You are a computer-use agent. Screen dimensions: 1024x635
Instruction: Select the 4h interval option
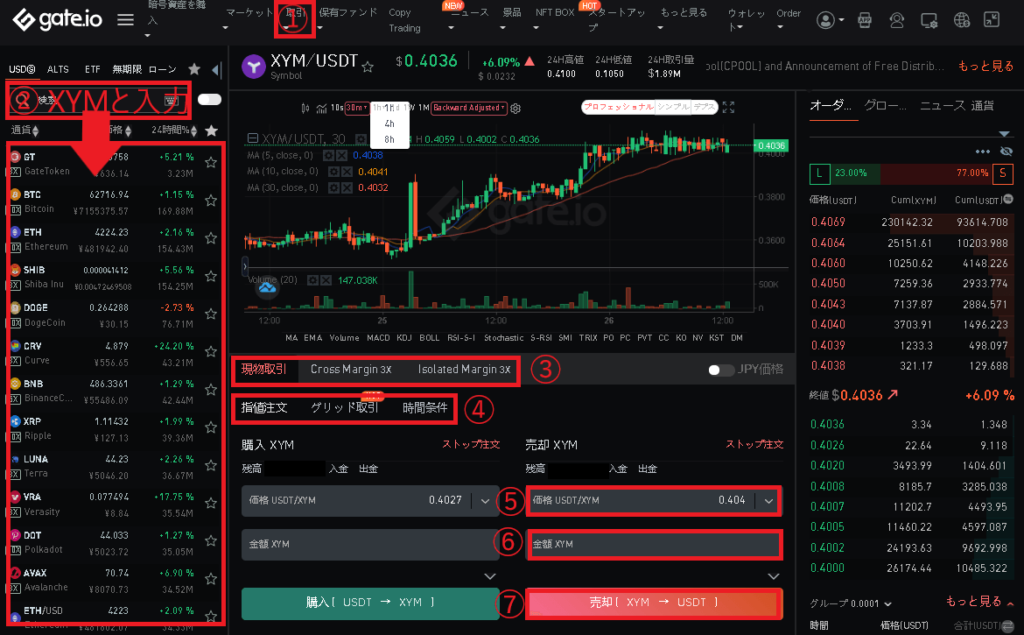click(389, 123)
